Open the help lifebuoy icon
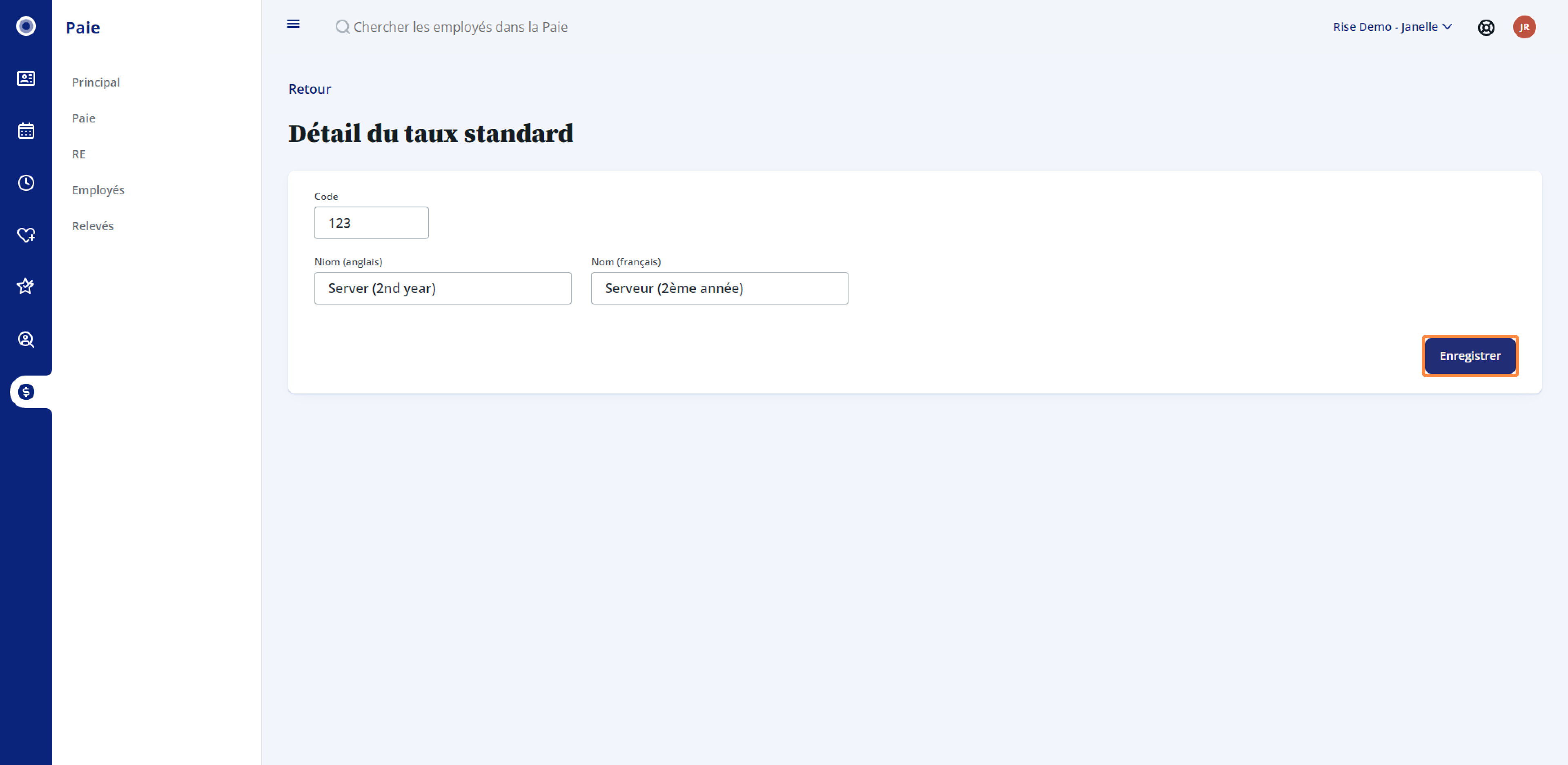Image resolution: width=1568 pixels, height=765 pixels. 1486,27
